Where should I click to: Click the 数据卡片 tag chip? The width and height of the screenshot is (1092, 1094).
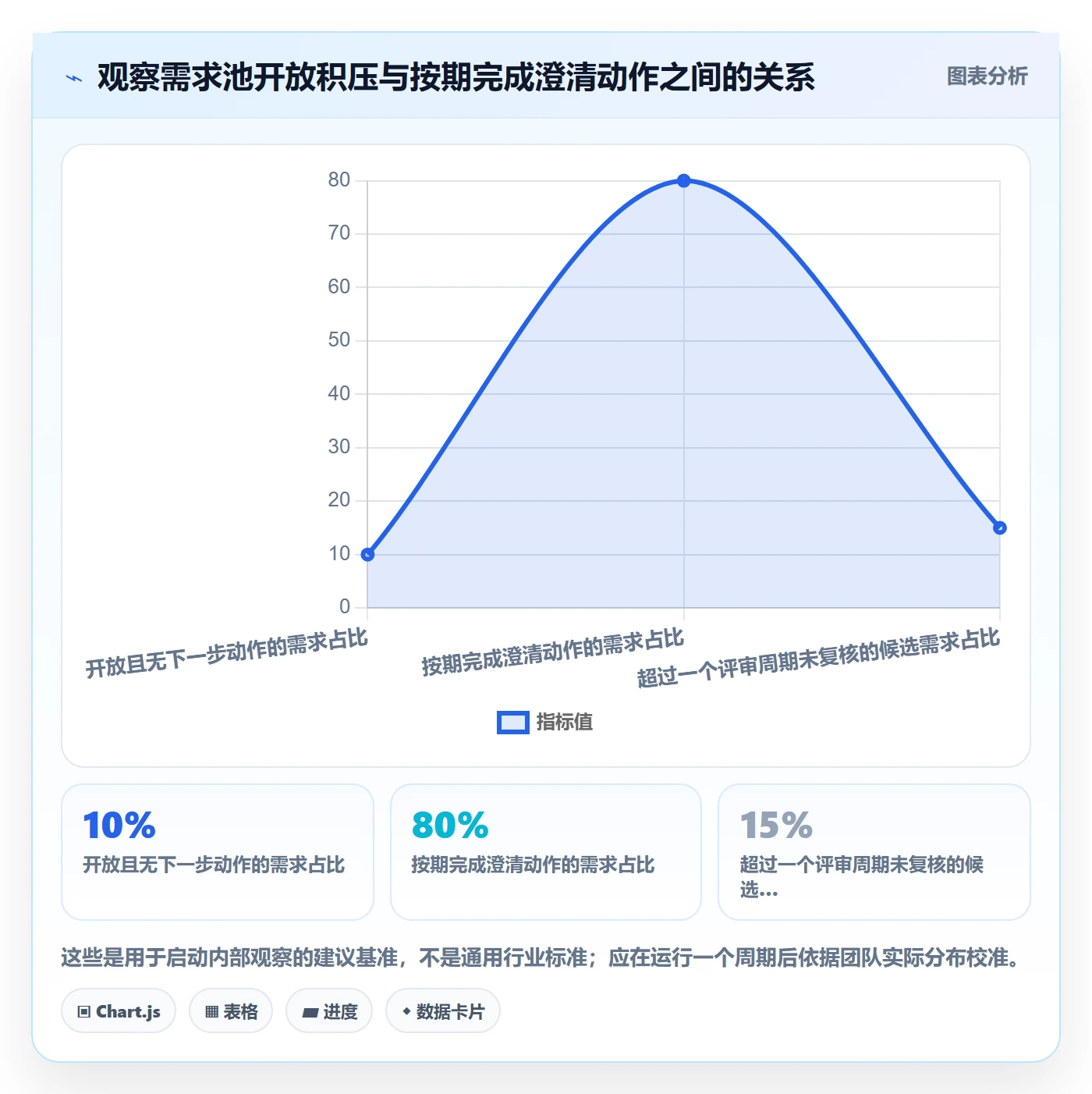pos(443,1011)
